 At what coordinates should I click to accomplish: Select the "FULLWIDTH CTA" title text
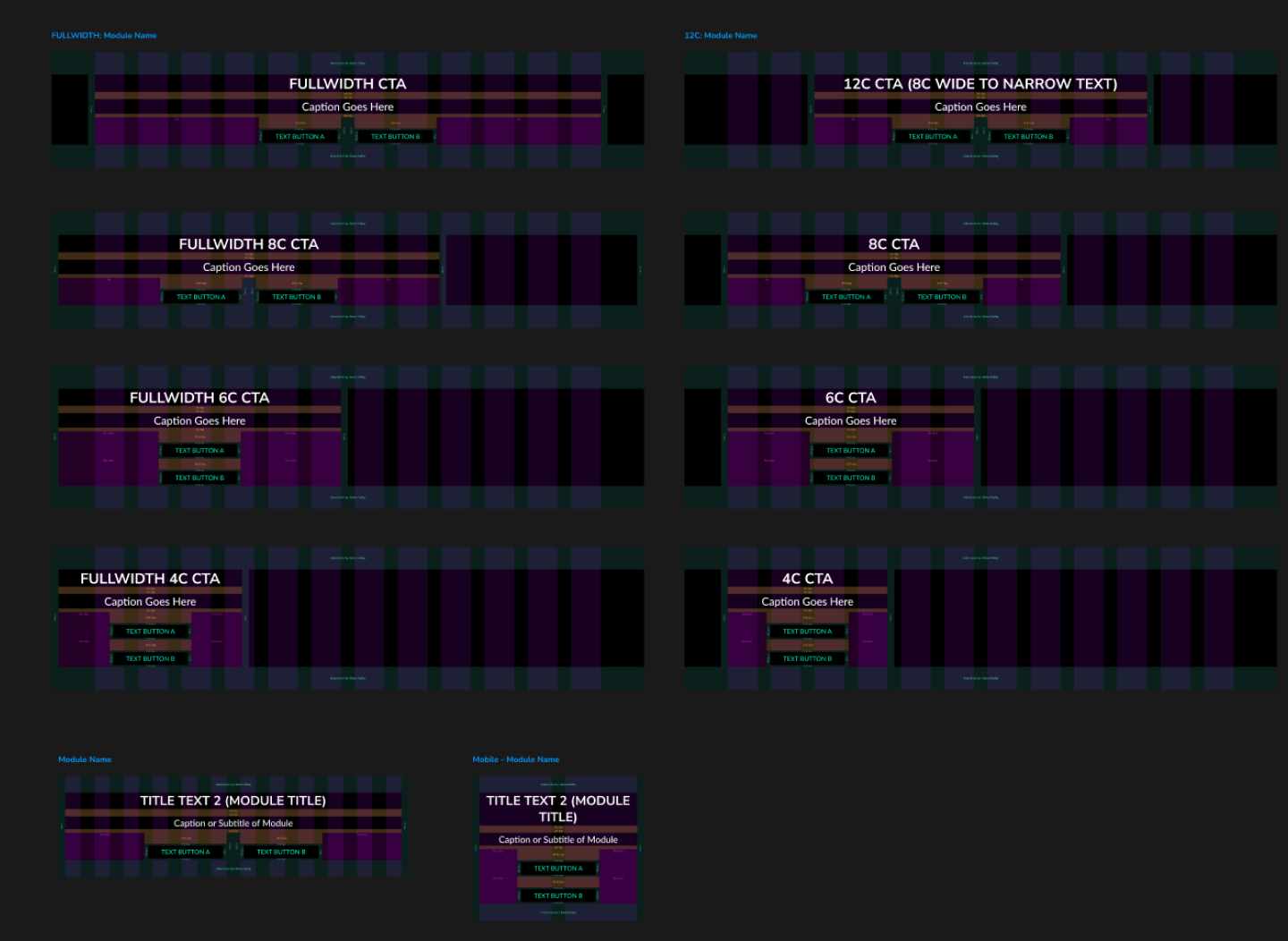pos(347,84)
